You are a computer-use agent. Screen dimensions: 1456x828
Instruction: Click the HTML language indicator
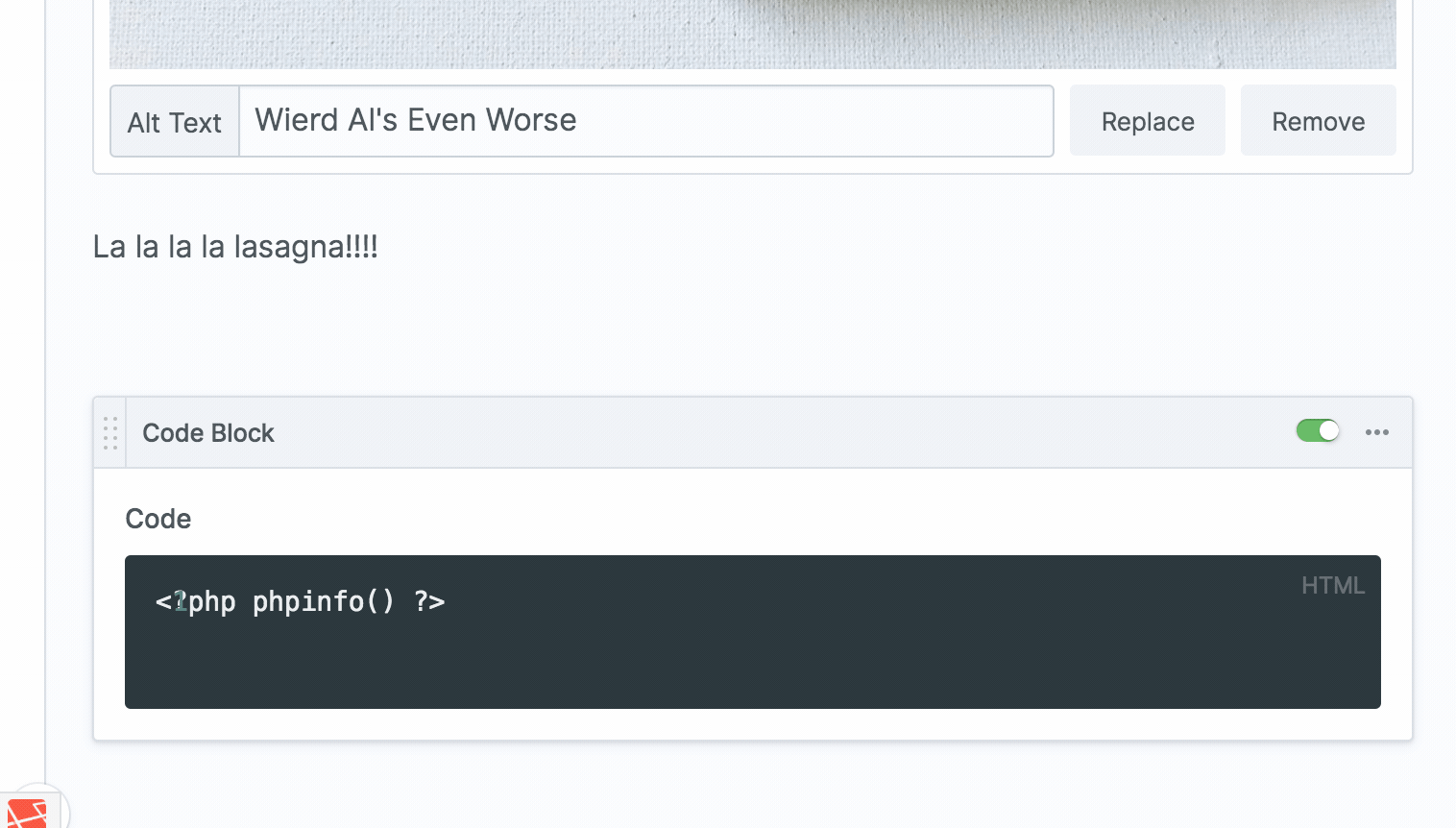1333,585
